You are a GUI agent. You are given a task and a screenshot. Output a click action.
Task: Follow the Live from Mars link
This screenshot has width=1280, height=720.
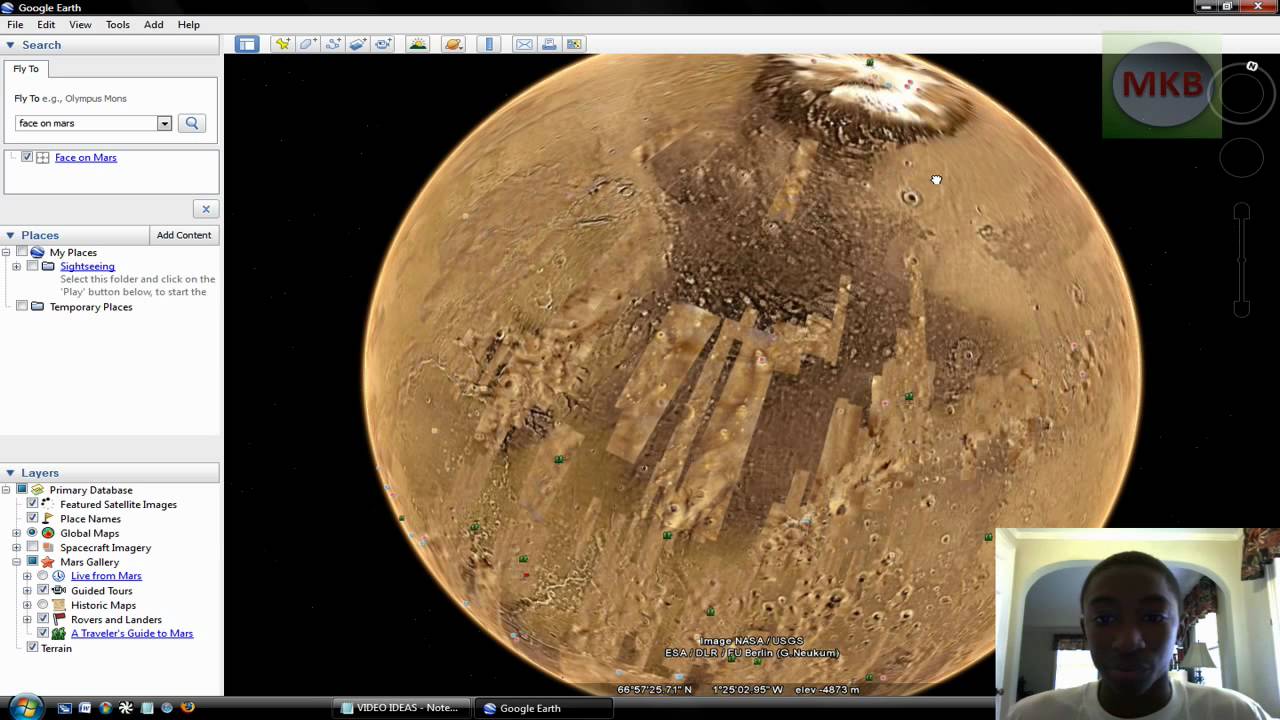pyautogui.click(x=106, y=576)
